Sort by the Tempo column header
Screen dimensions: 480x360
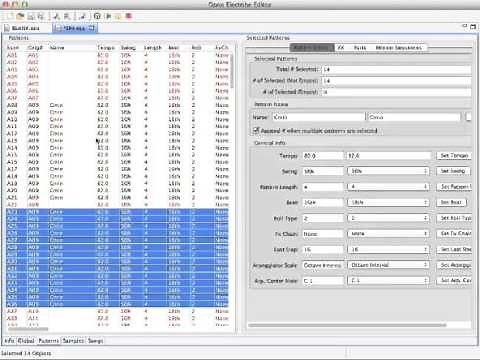106,48
